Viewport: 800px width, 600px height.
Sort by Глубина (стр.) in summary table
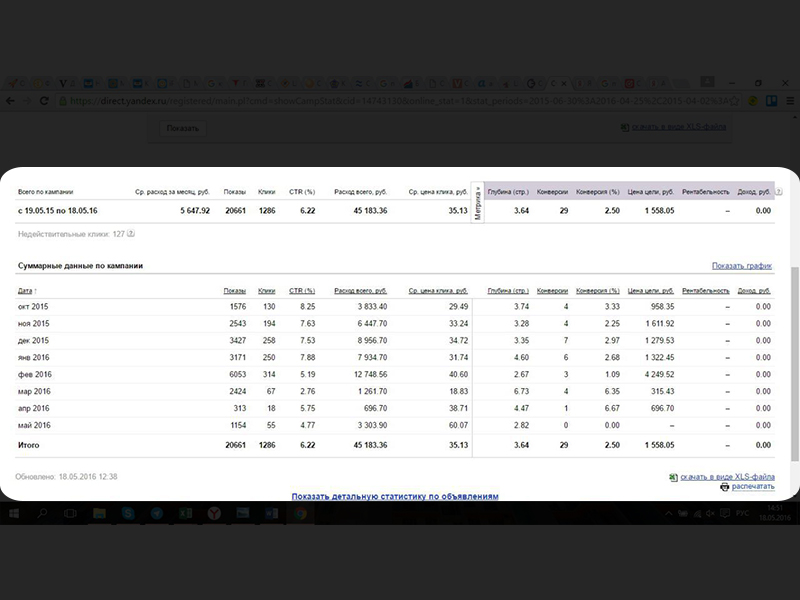pos(508,291)
